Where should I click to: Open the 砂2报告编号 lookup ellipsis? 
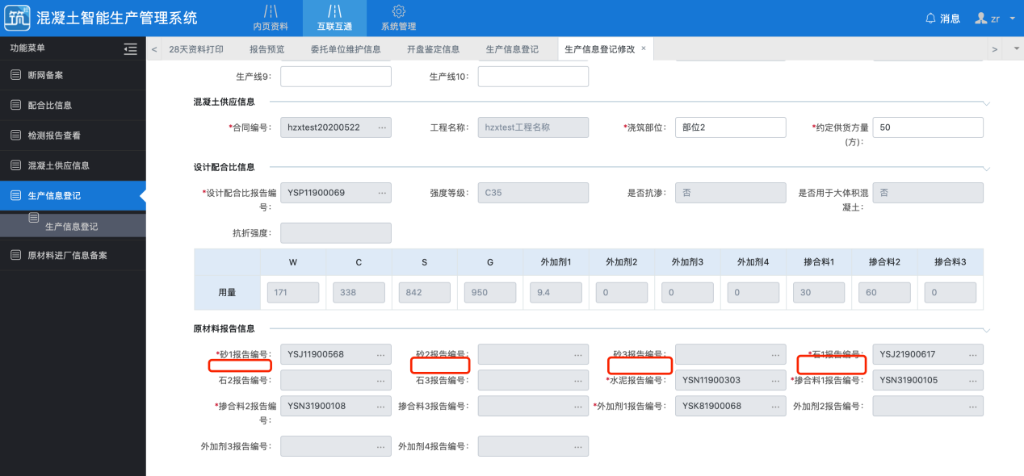(x=579, y=355)
